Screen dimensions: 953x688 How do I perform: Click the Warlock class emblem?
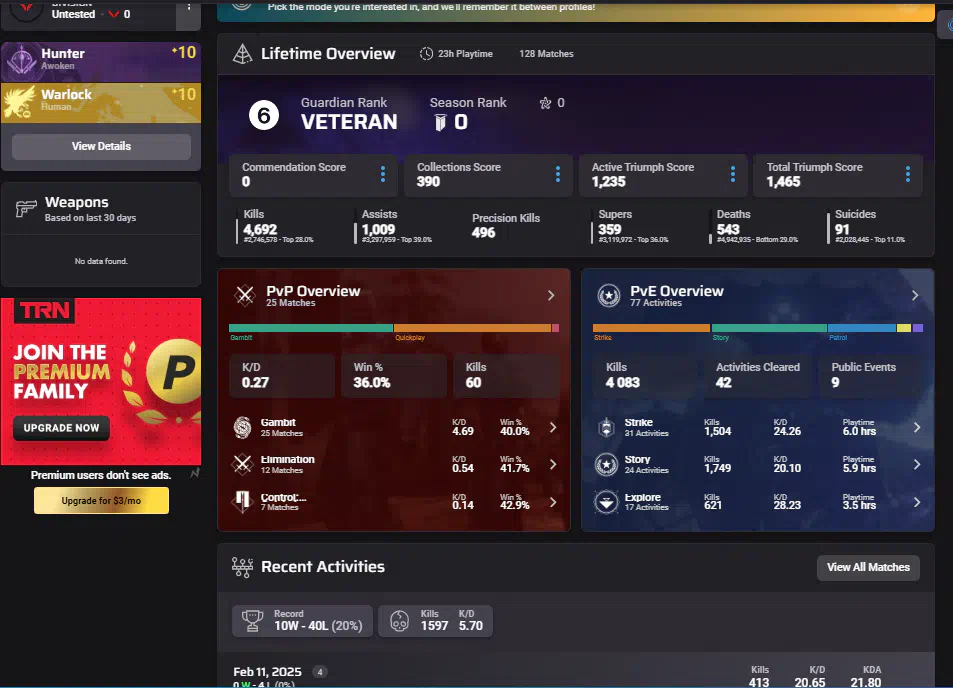pyautogui.click(x=21, y=102)
